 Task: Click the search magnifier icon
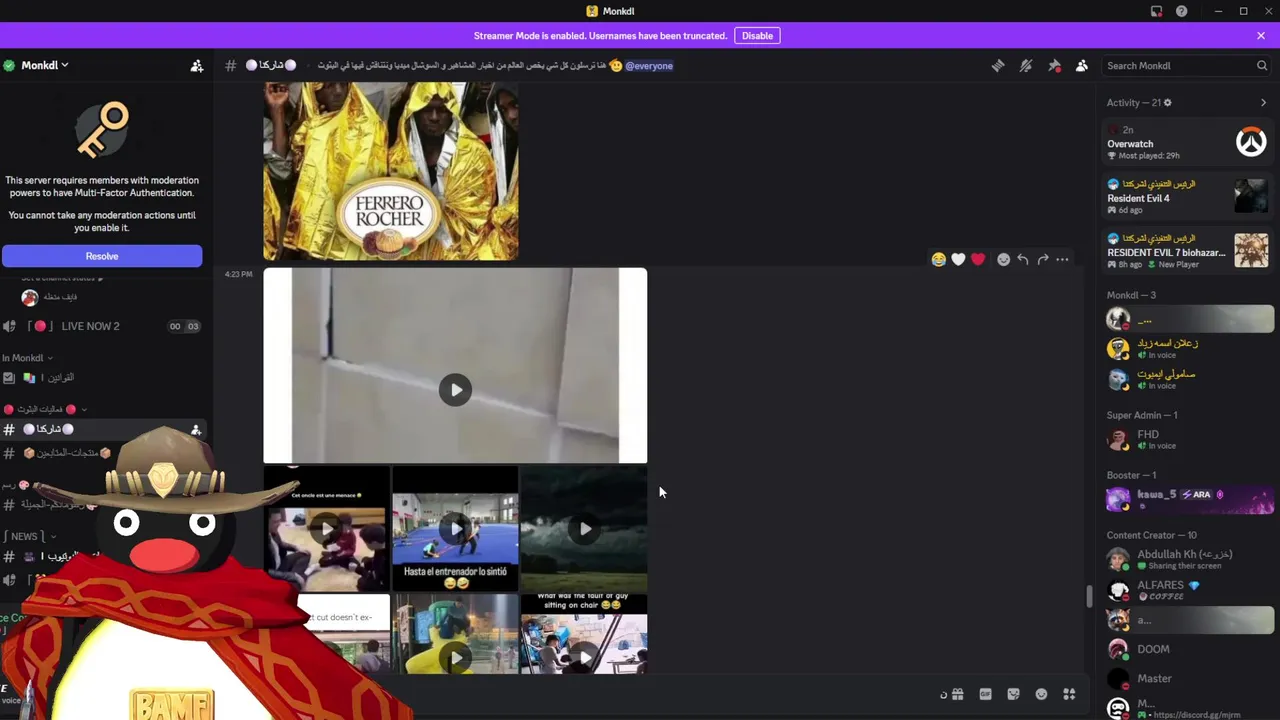tap(1262, 65)
